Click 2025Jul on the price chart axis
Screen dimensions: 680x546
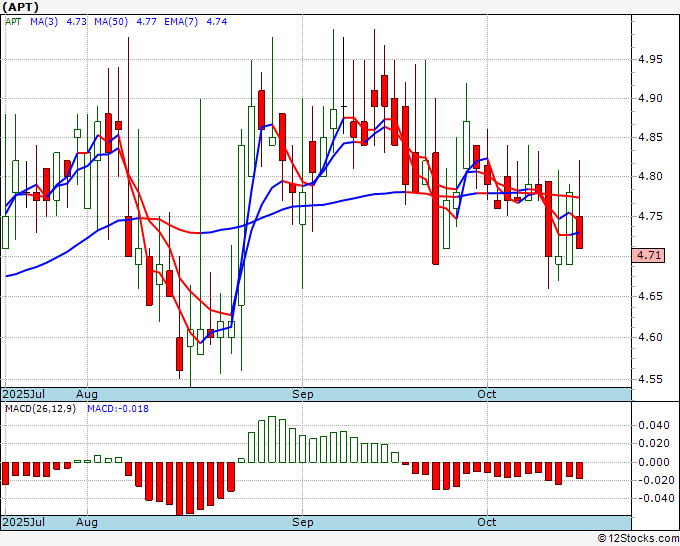tap(24, 394)
